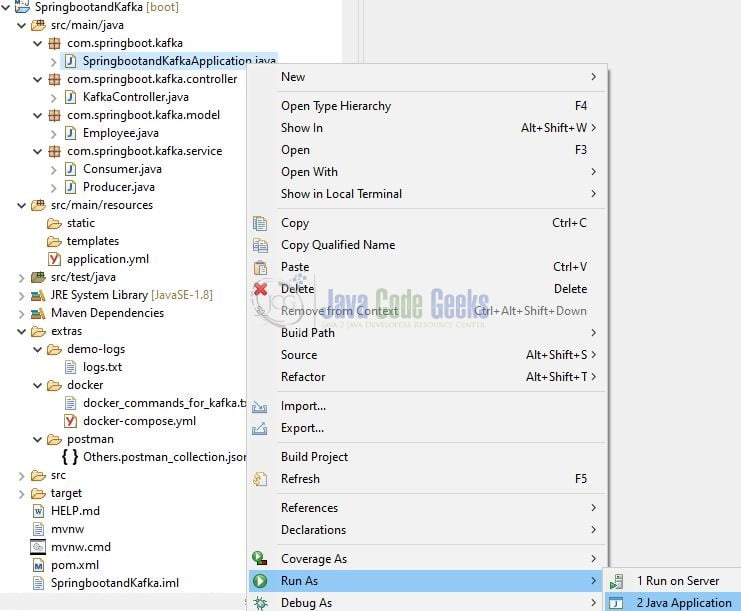Click the Maven Dependencies library icon

pyautogui.click(x=38, y=313)
